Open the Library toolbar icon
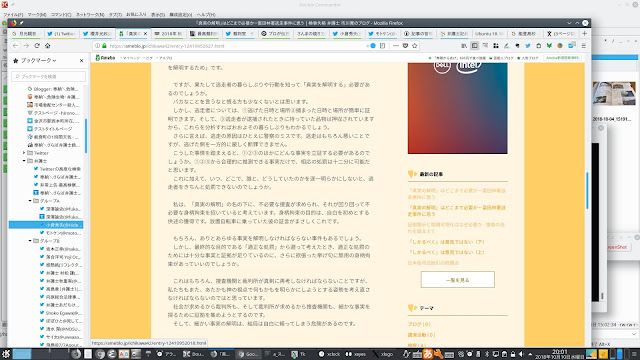This screenshot has height=360, width=640. pyautogui.click(x=464, y=46)
